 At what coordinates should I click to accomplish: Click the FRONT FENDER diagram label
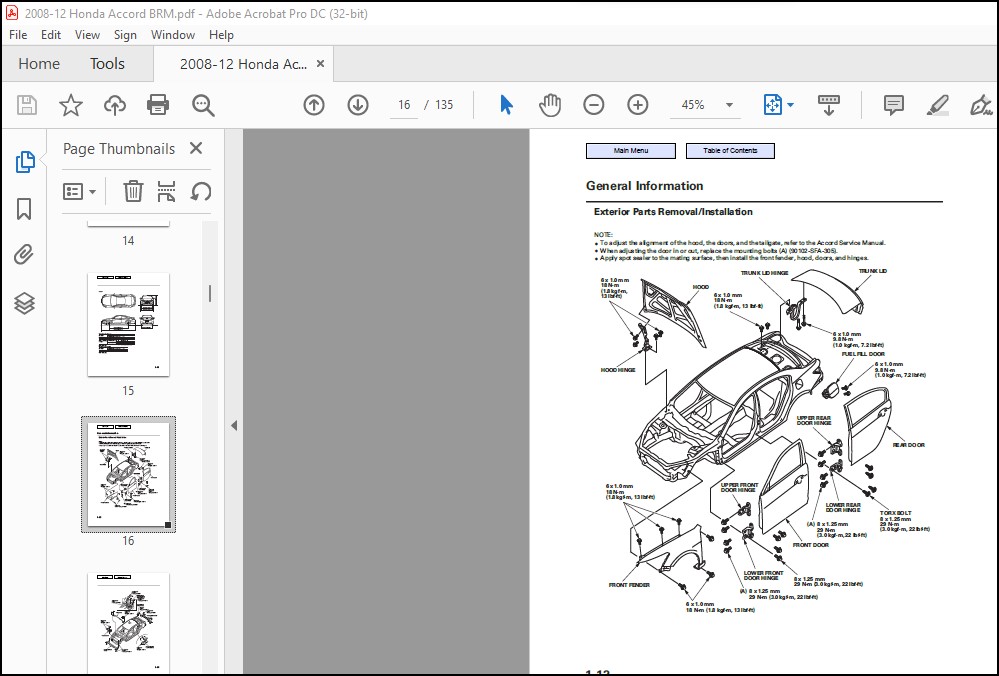coord(629,585)
